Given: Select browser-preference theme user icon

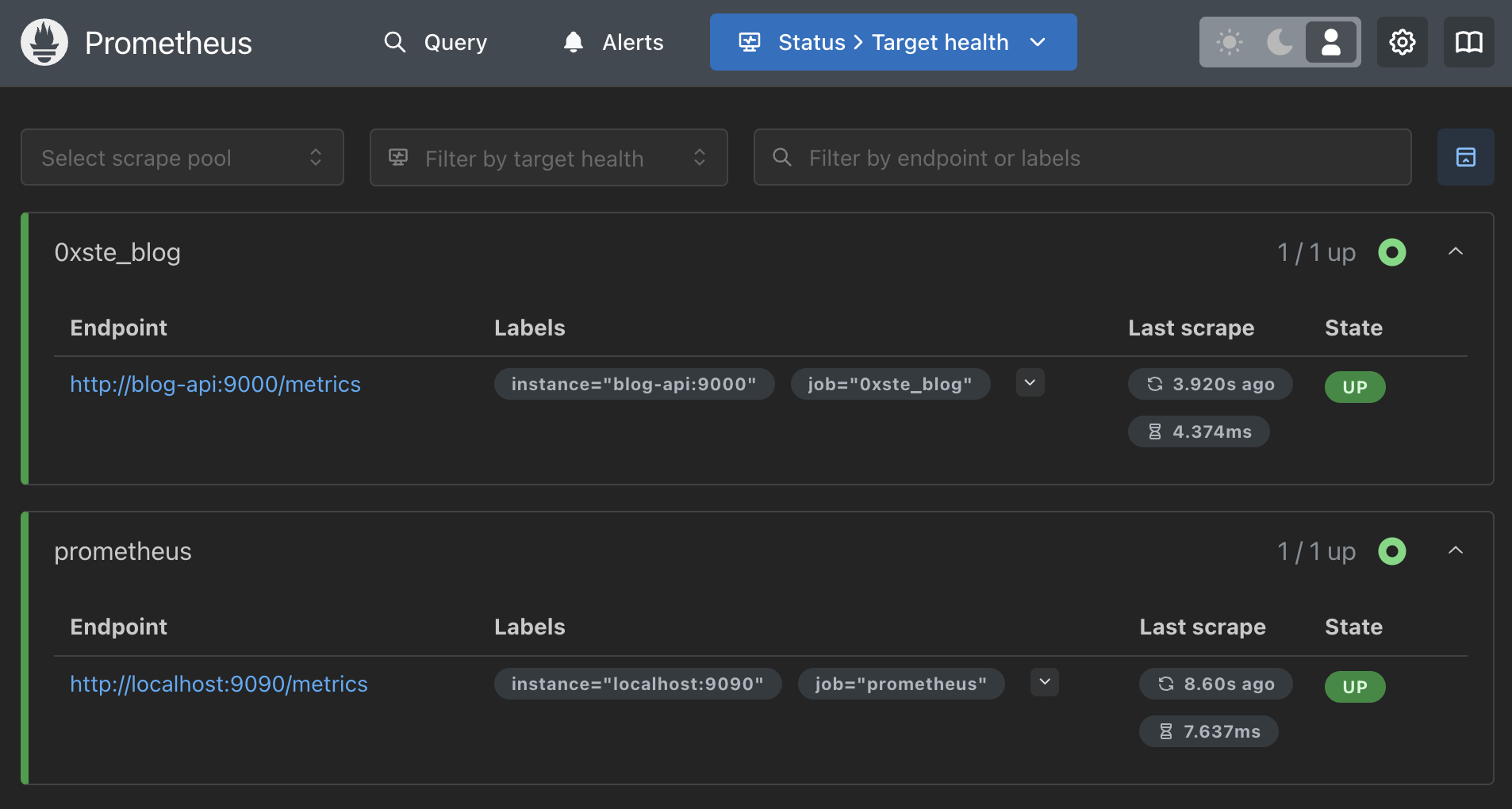Looking at the screenshot, I should click(1331, 42).
